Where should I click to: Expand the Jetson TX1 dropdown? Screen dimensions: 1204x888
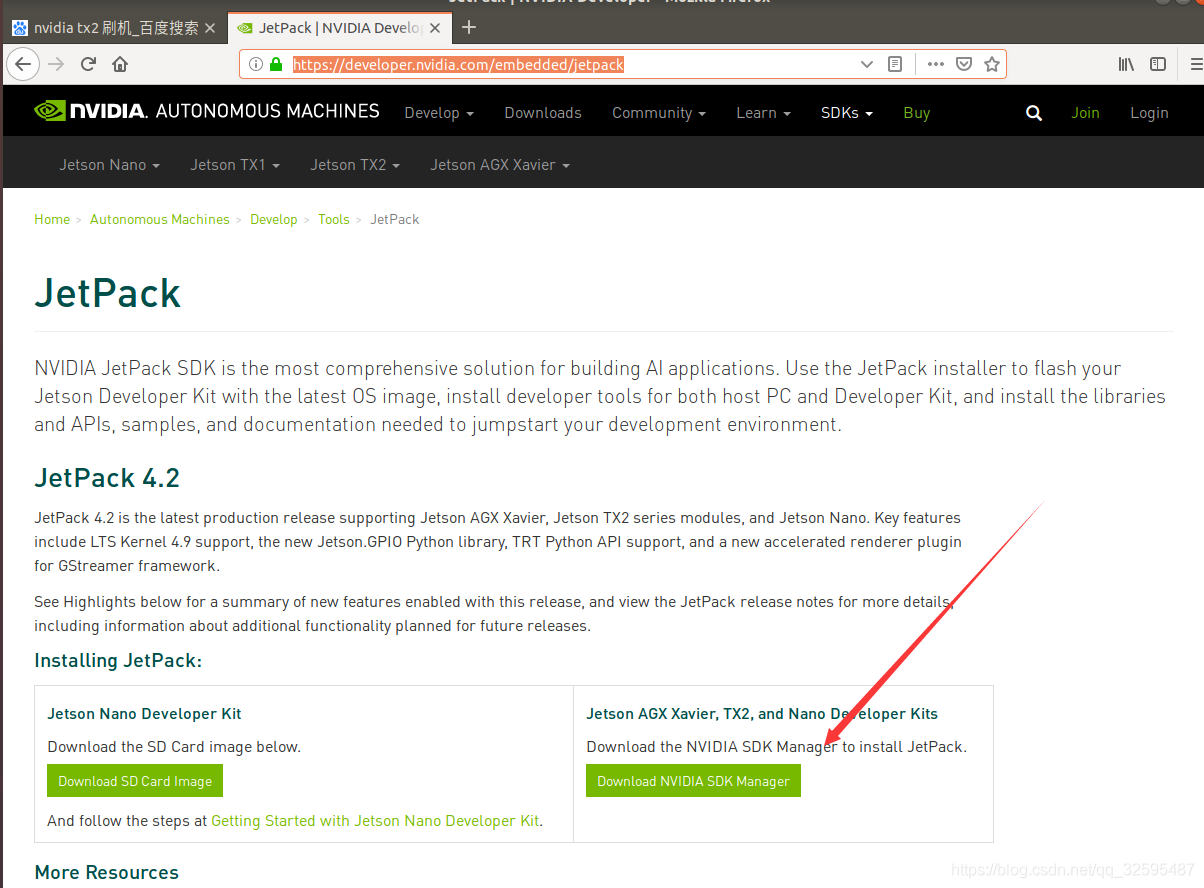click(235, 165)
